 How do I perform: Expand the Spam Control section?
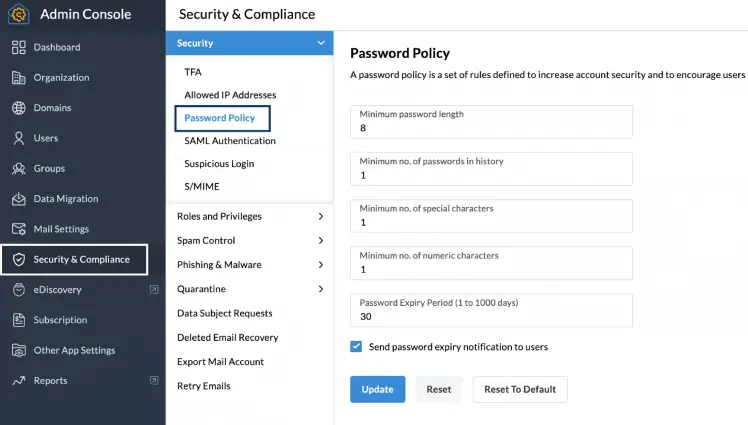point(320,241)
